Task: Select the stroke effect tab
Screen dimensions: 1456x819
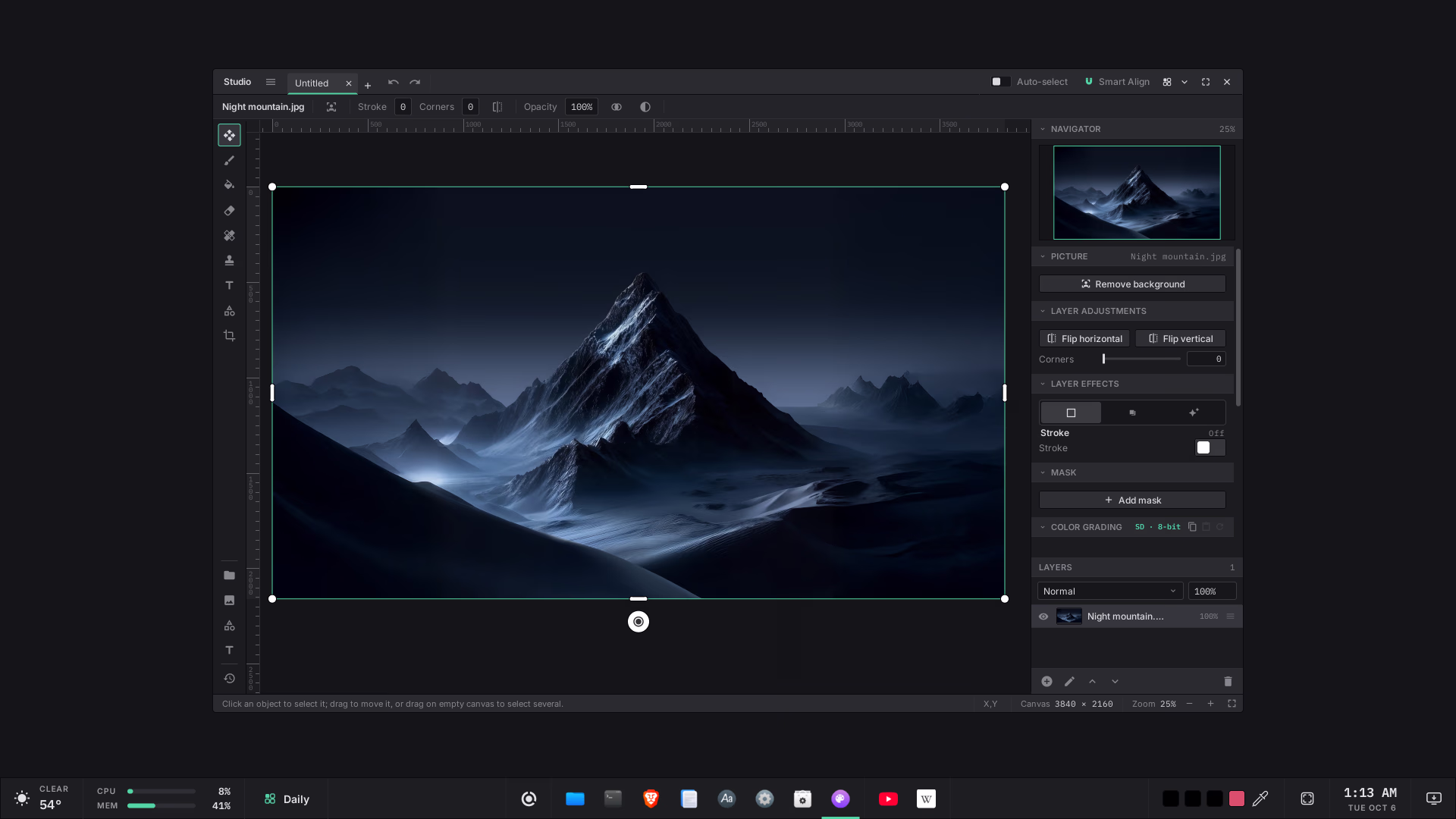Action: click(1071, 413)
